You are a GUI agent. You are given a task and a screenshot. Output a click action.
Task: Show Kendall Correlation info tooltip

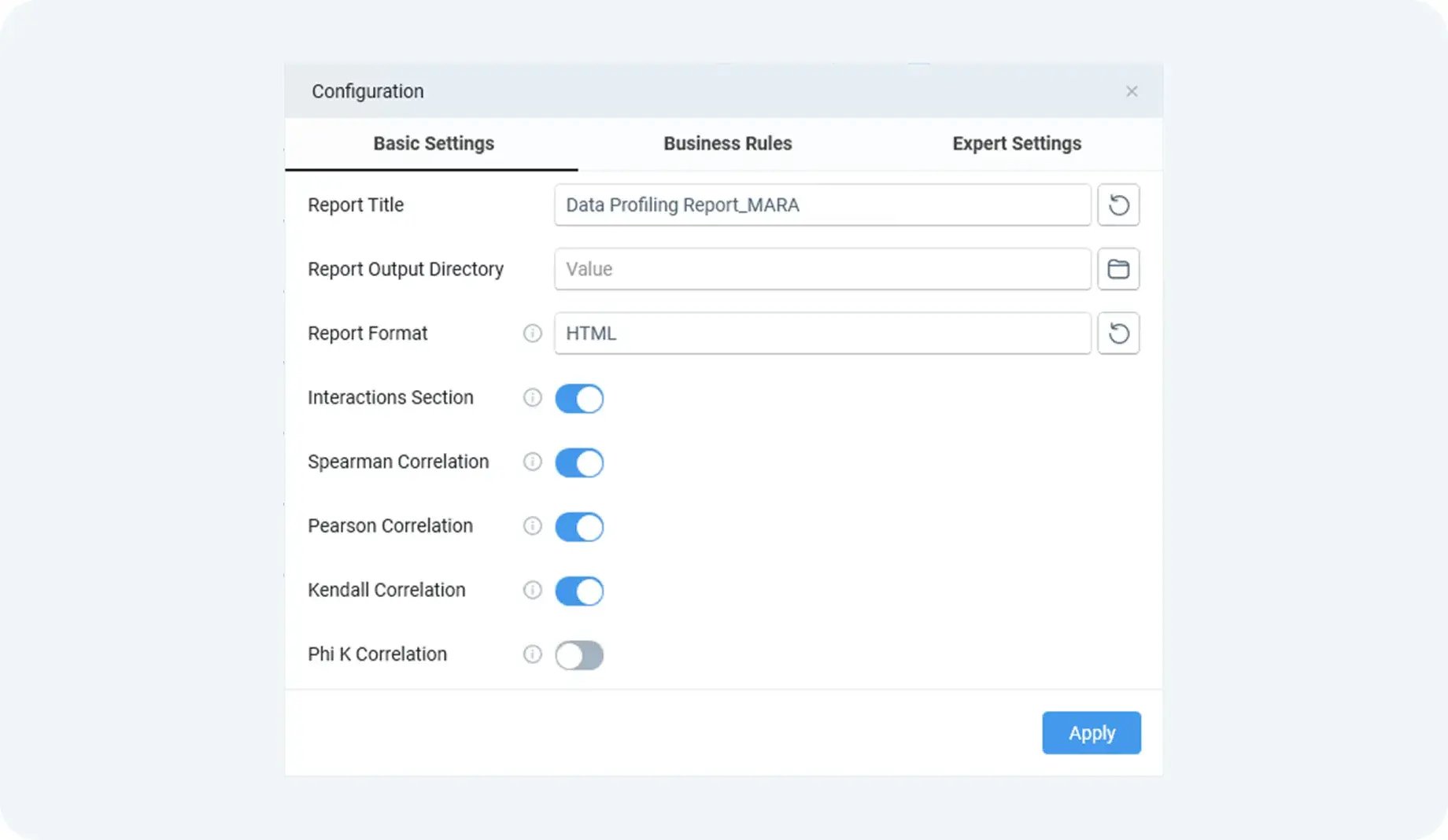533,590
